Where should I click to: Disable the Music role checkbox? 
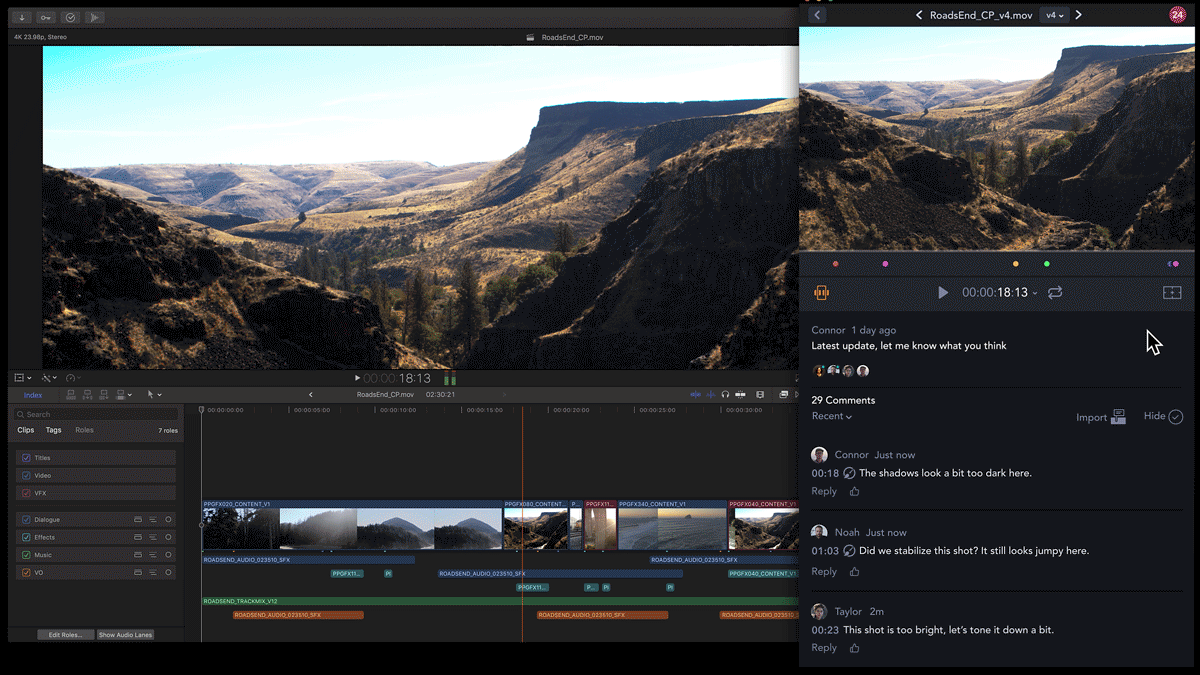(26, 555)
